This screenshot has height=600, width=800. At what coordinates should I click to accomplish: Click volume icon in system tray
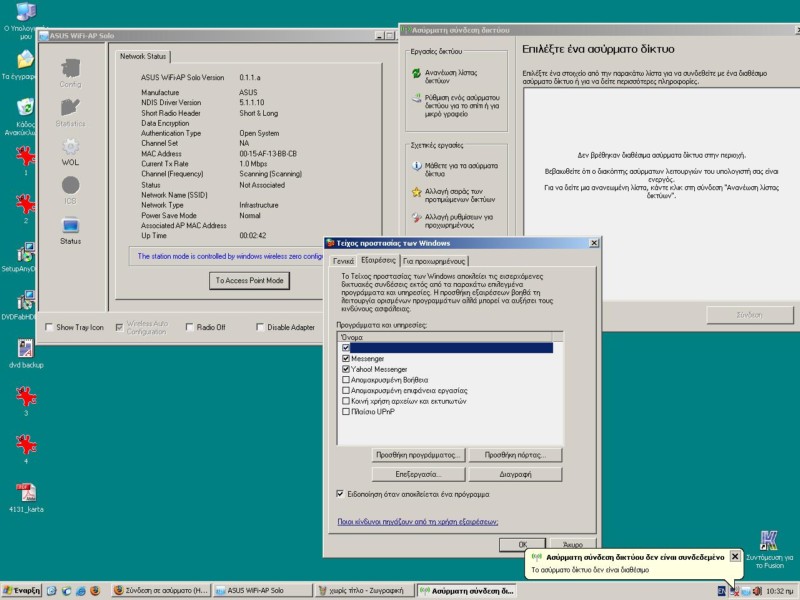757,591
